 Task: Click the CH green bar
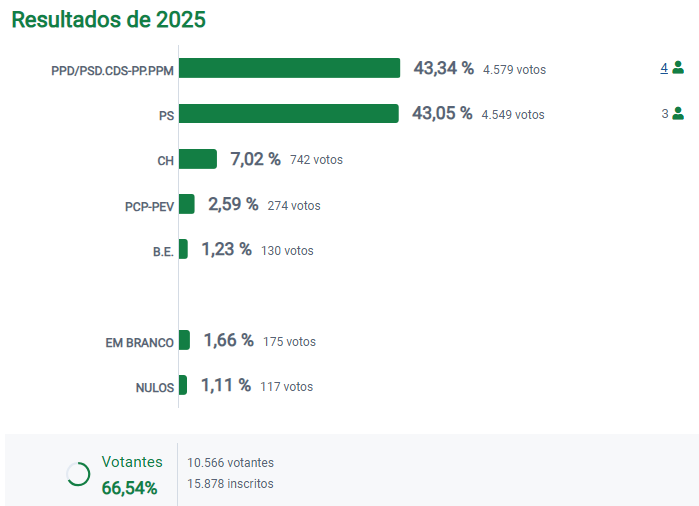coord(197,159)
